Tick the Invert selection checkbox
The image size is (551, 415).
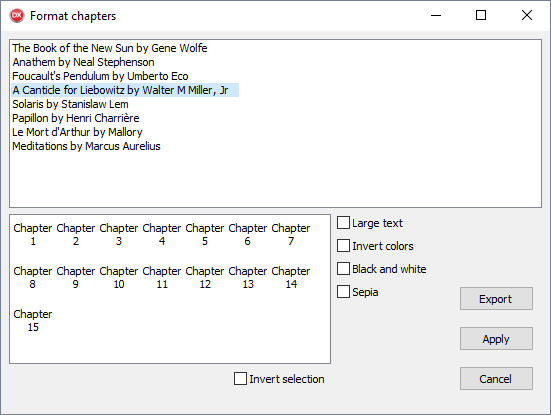(240, 379)
